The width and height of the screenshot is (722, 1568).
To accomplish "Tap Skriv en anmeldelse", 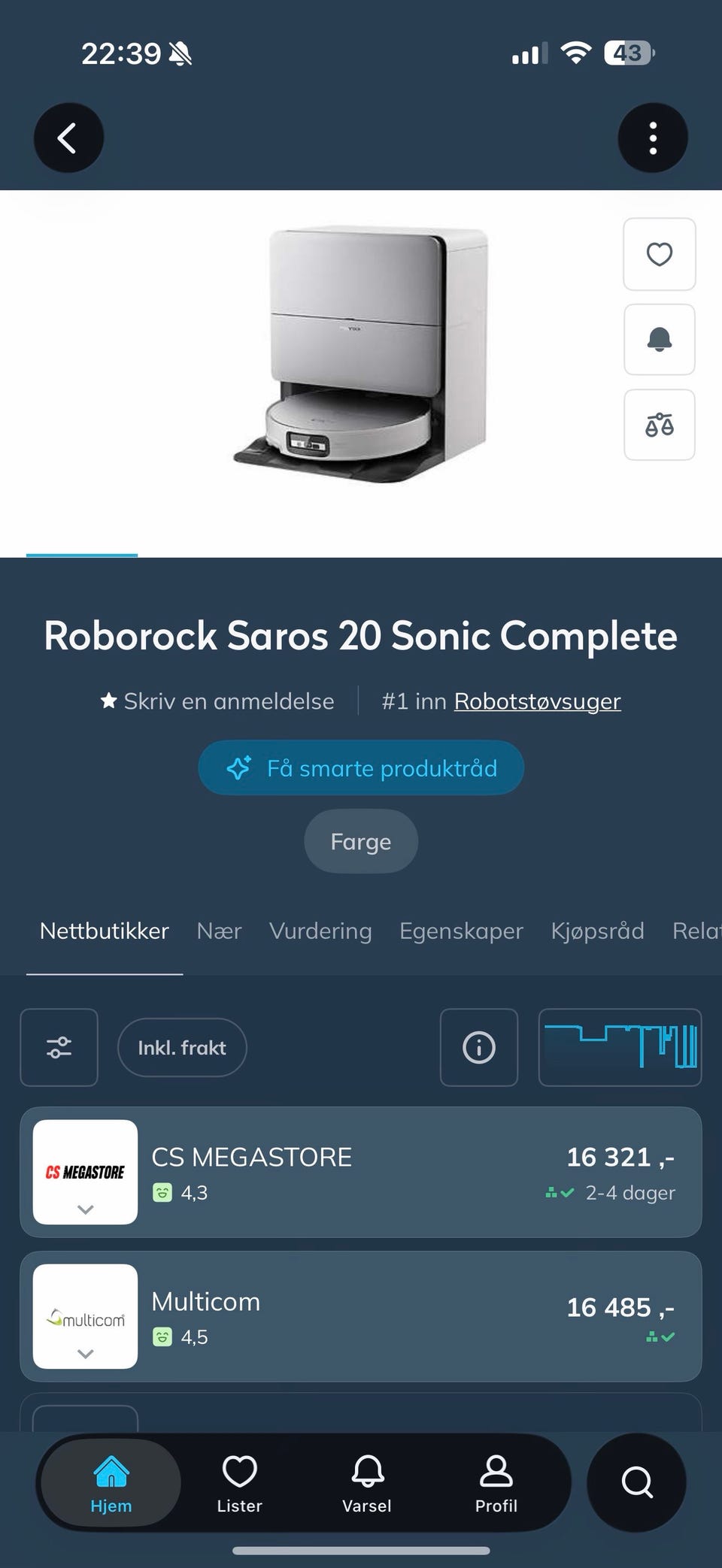I will pos(217,701).
